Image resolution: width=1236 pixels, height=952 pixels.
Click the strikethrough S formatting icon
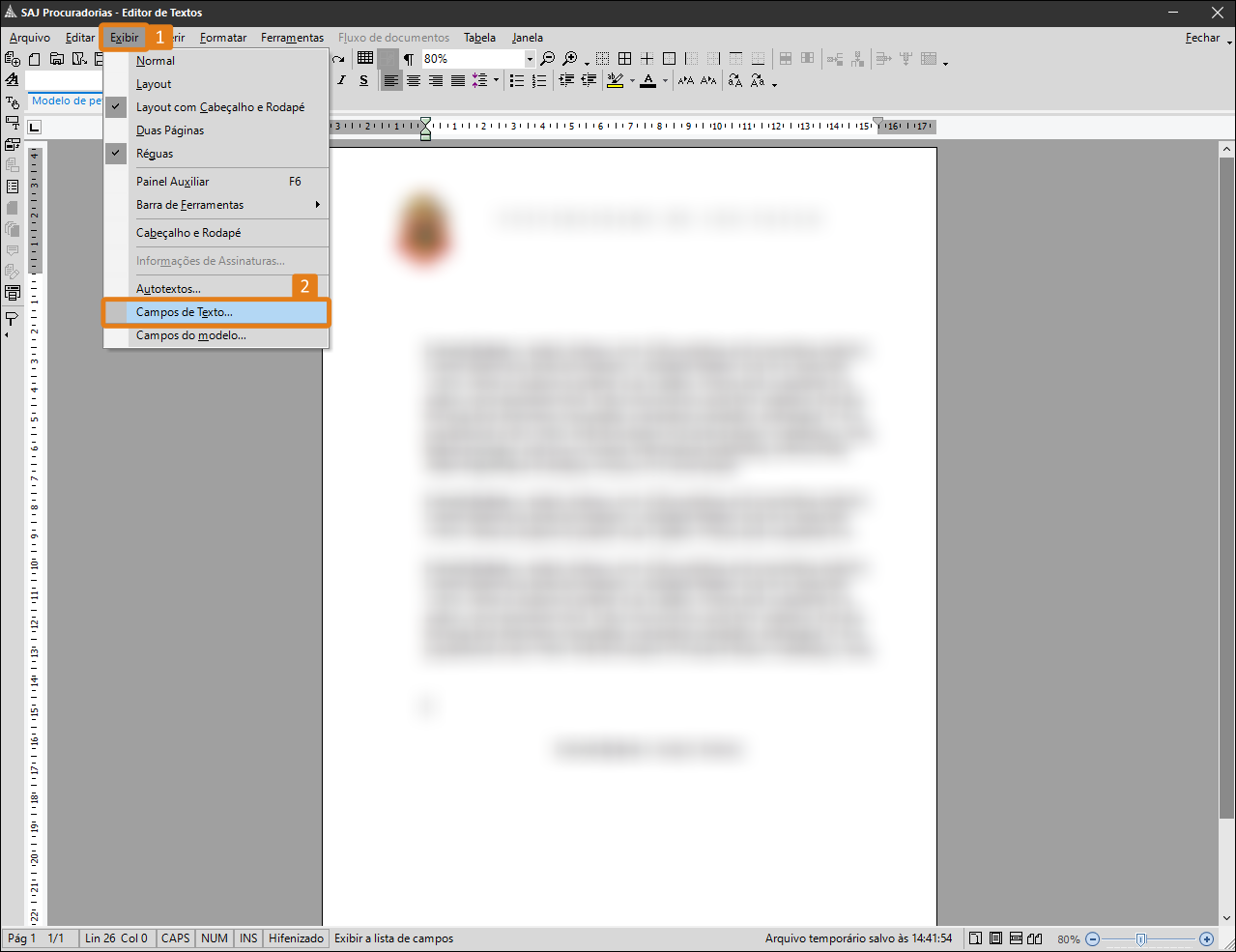click(x=363, y=81)
